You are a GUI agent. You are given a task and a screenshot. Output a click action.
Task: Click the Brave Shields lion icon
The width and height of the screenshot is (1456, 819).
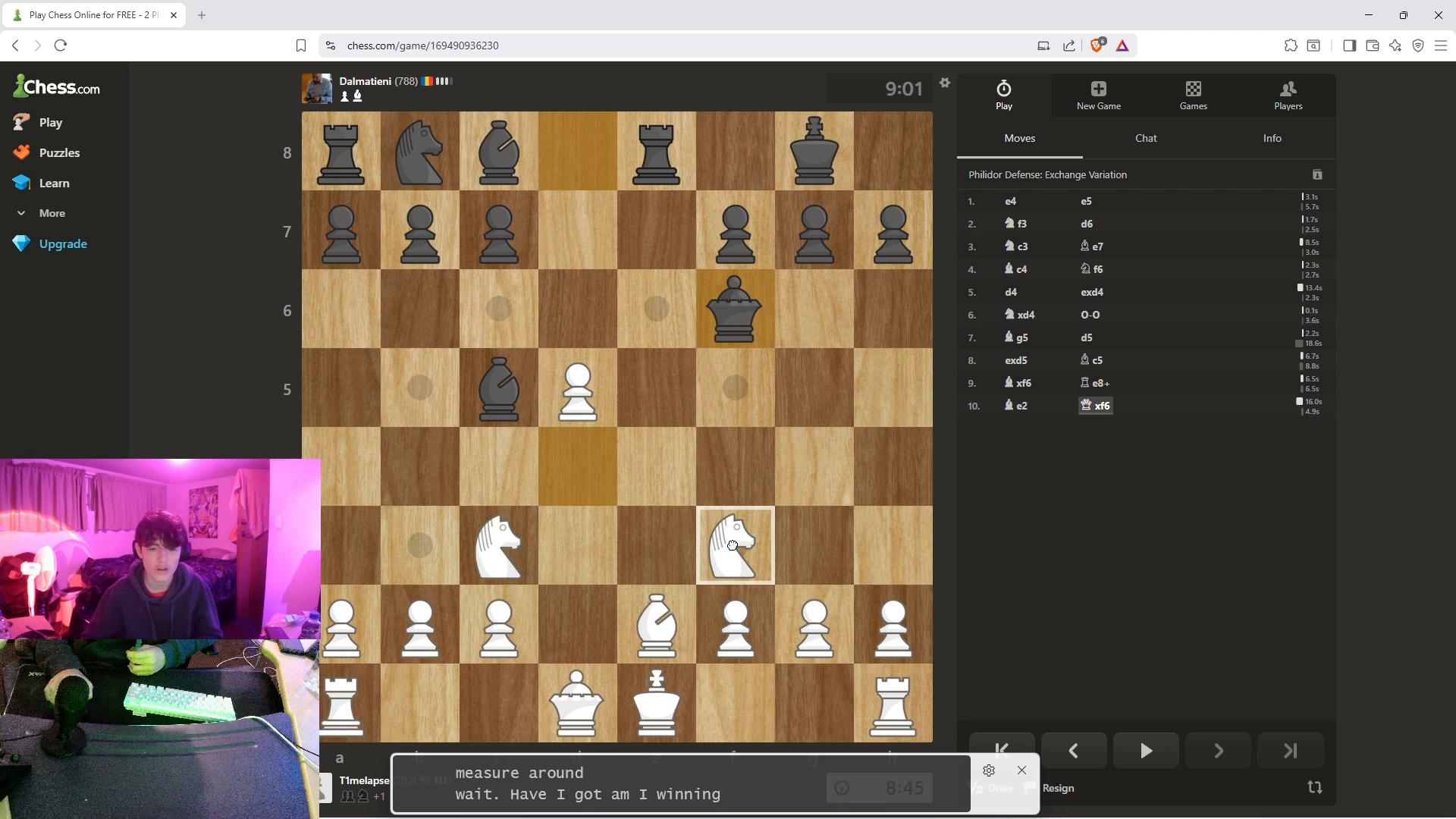[x=1097, y=45]
